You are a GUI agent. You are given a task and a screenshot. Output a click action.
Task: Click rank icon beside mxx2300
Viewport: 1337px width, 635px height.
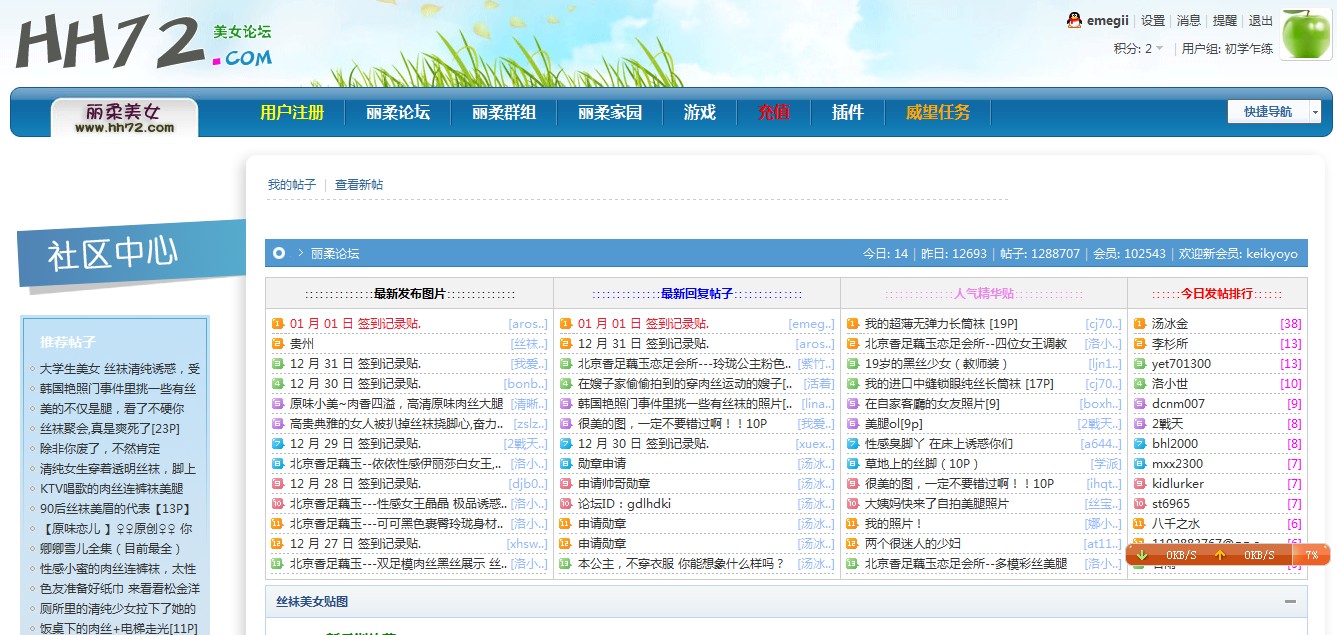pos(1140,464)
